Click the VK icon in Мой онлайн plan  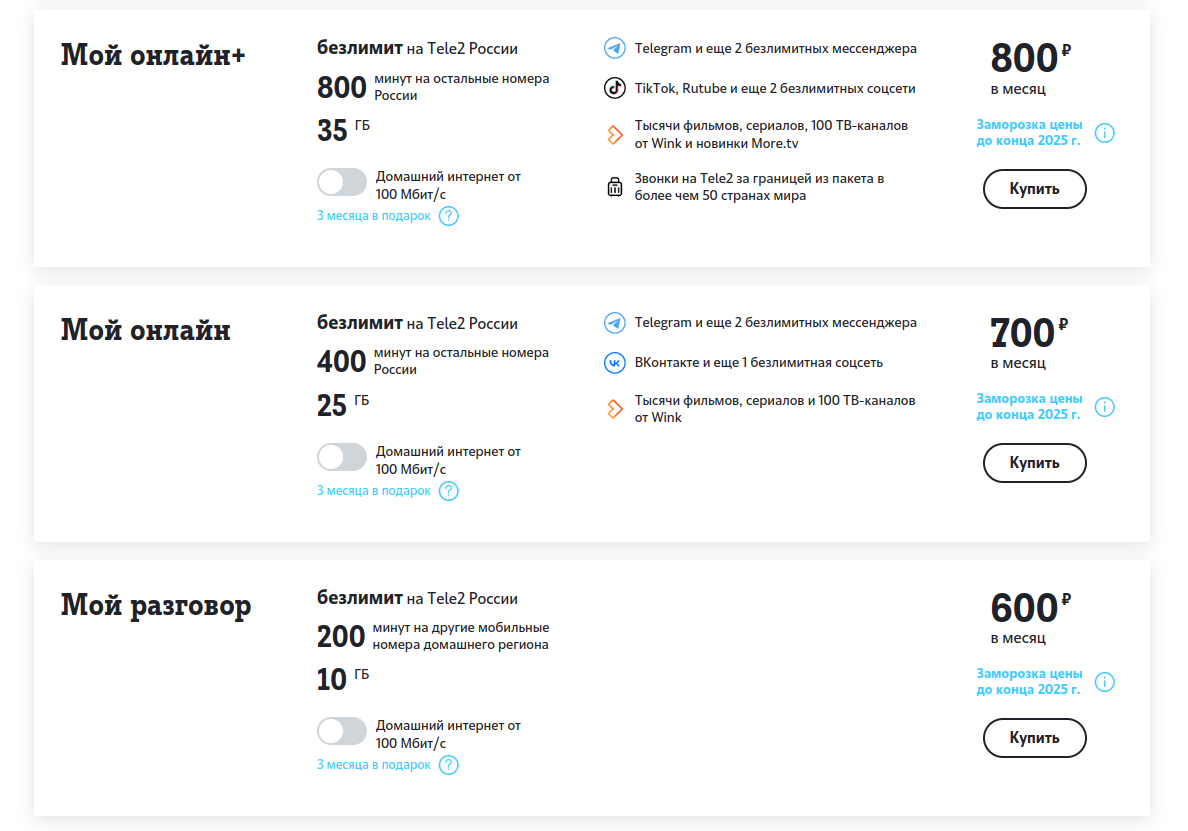coord(614,363)
